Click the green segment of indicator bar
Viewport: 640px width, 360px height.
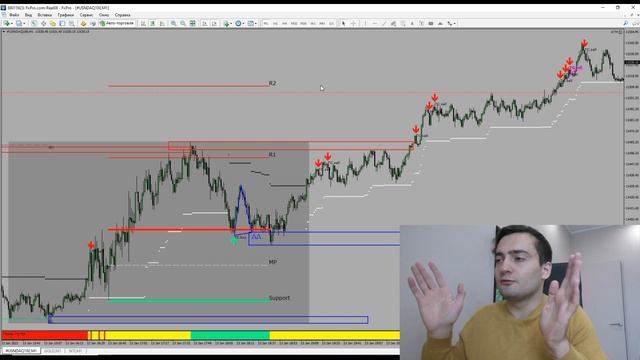[230, 336]
